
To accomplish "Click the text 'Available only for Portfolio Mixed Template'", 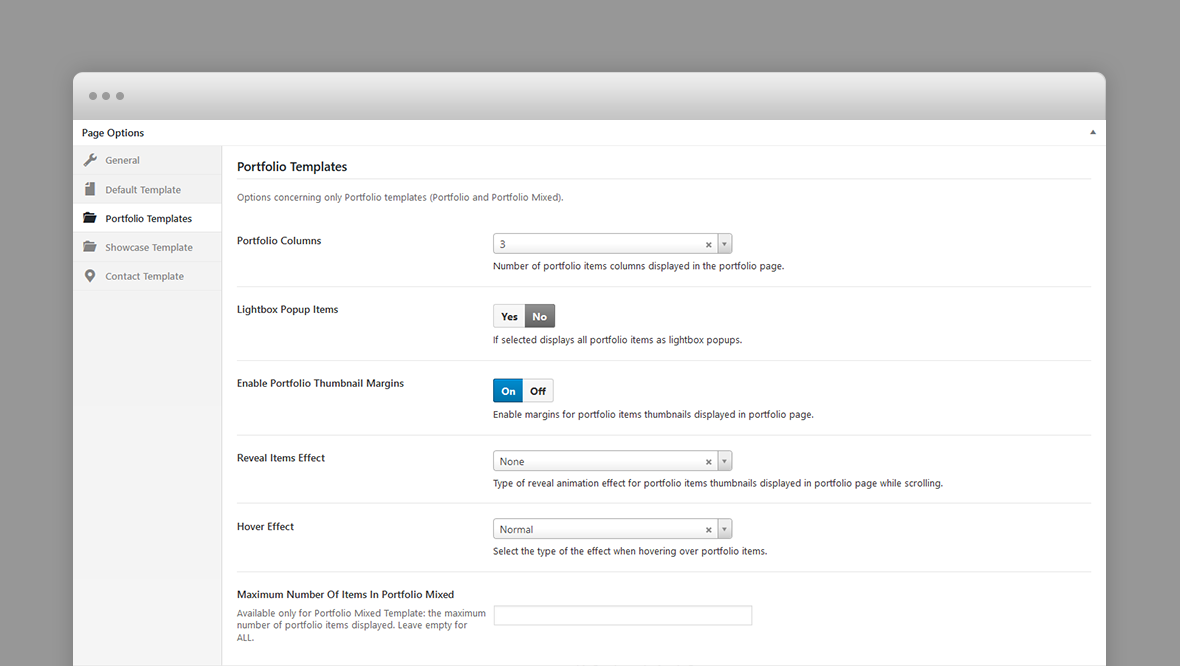I will pos(361,625).
